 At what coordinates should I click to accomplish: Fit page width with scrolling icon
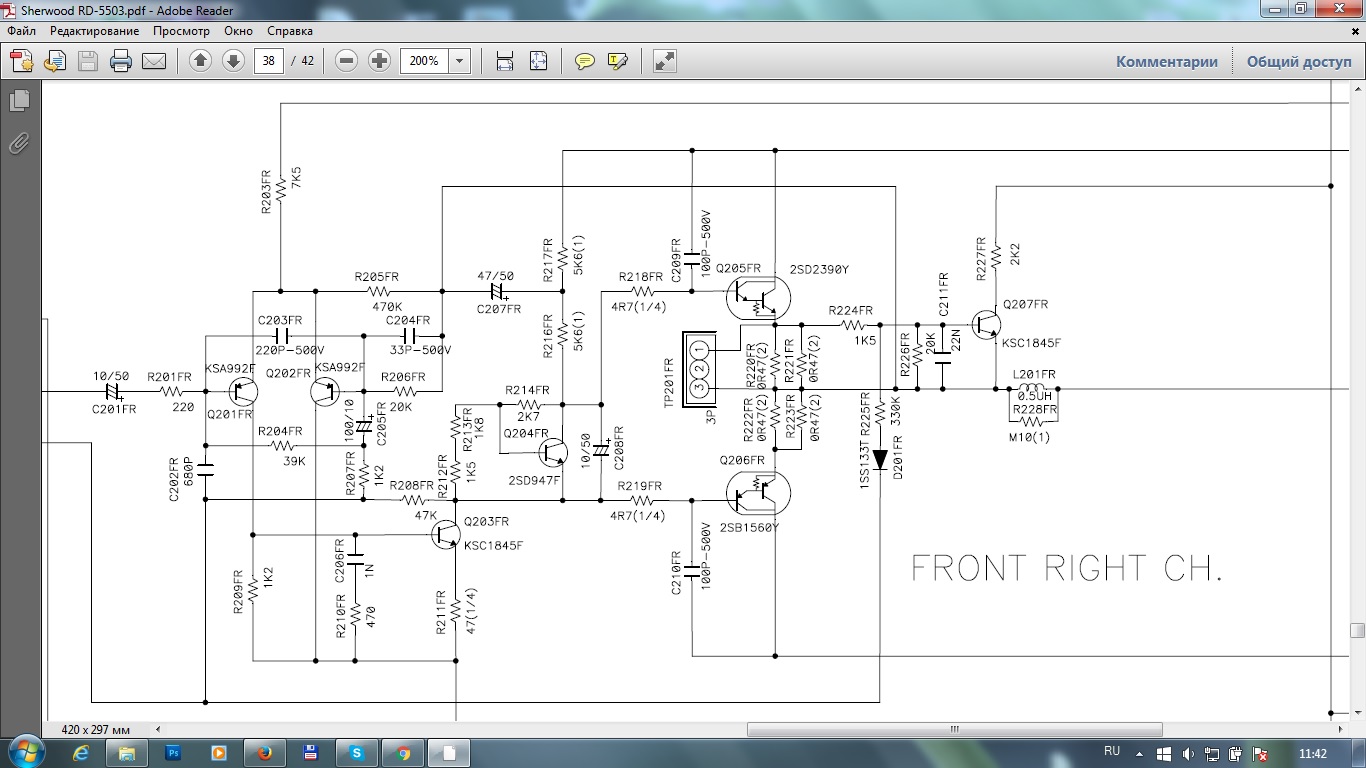click(505, 61)
